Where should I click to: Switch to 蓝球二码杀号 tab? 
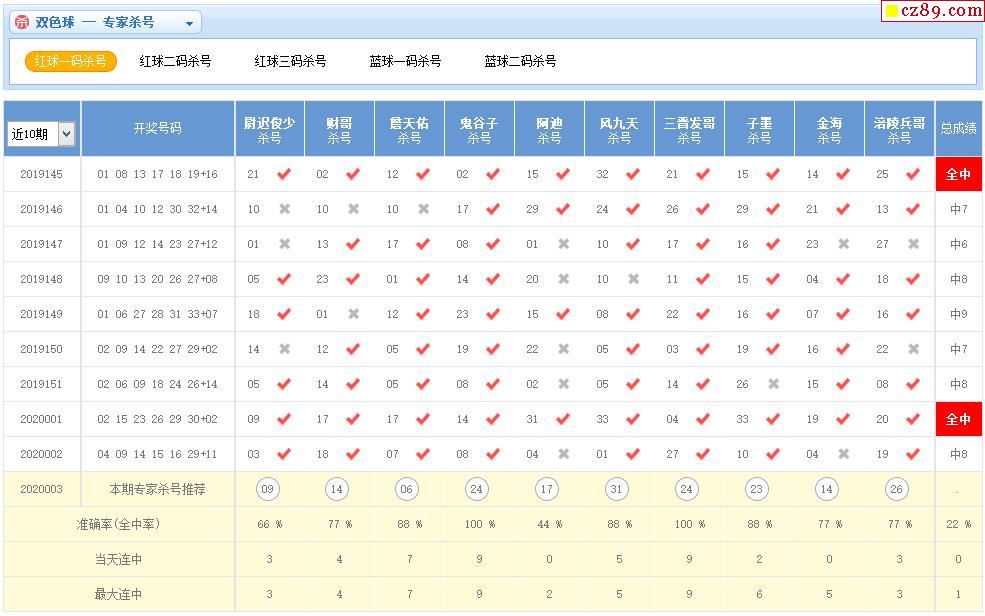(x=520, y=61)
